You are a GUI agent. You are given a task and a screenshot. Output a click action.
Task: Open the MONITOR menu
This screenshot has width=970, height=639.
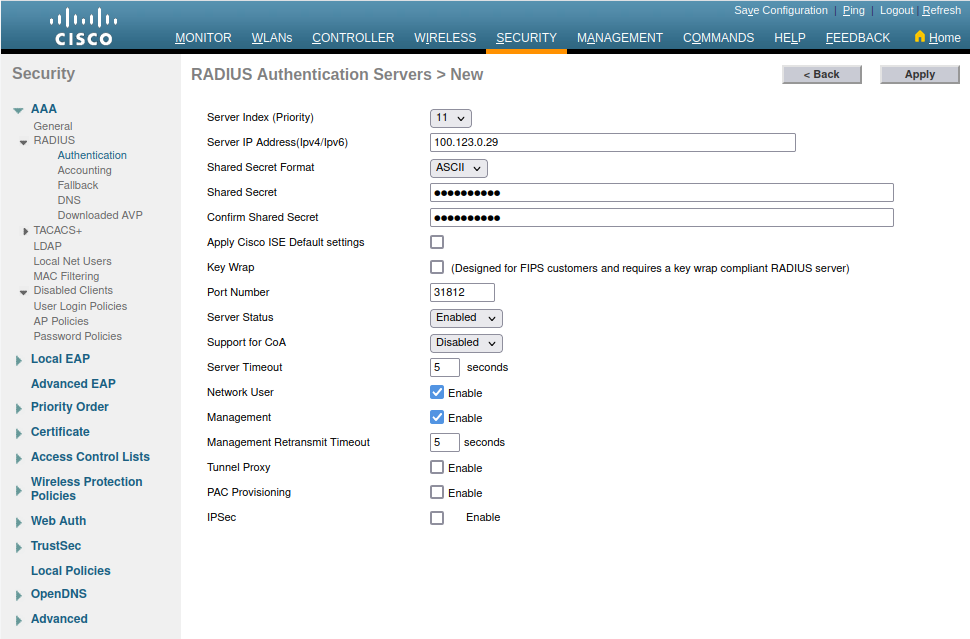(203, 38)
